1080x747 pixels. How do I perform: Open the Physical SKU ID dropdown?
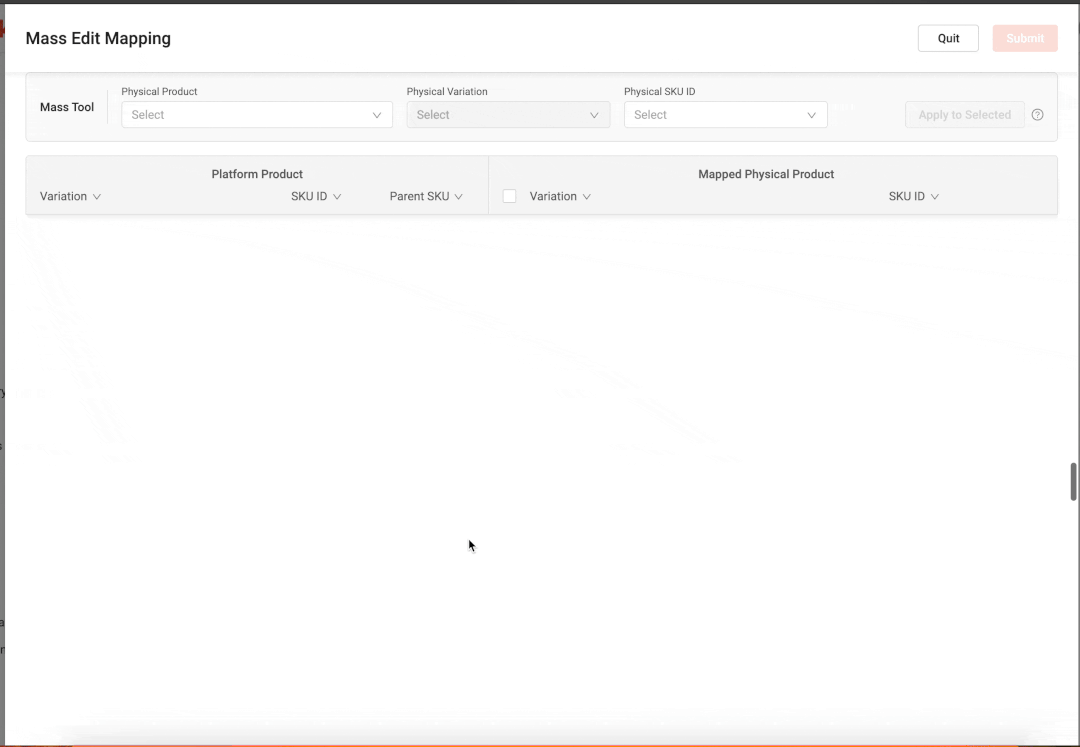coord(725,115)
